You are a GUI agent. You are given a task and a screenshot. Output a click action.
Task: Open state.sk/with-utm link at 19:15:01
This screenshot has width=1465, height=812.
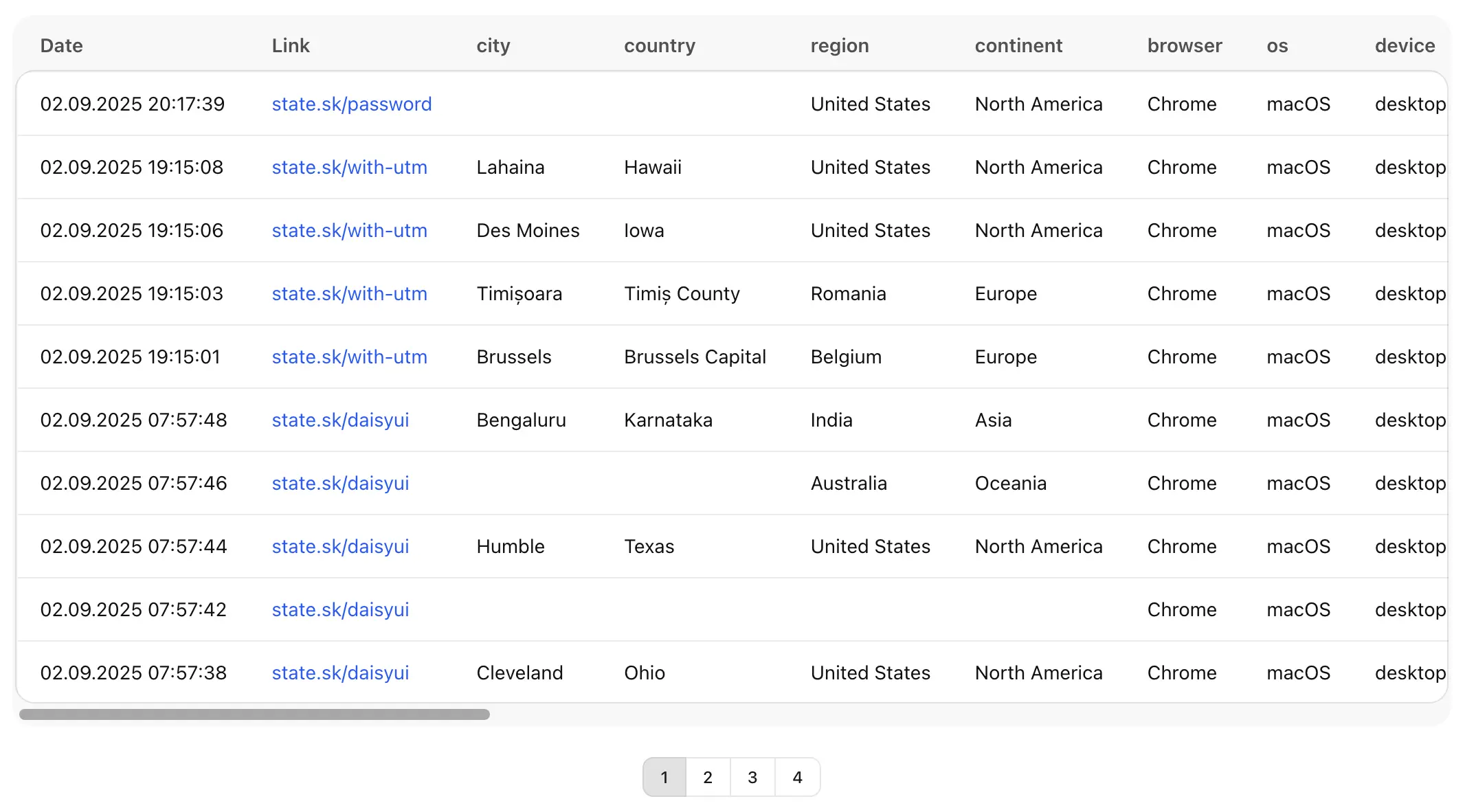pos(349,357)
